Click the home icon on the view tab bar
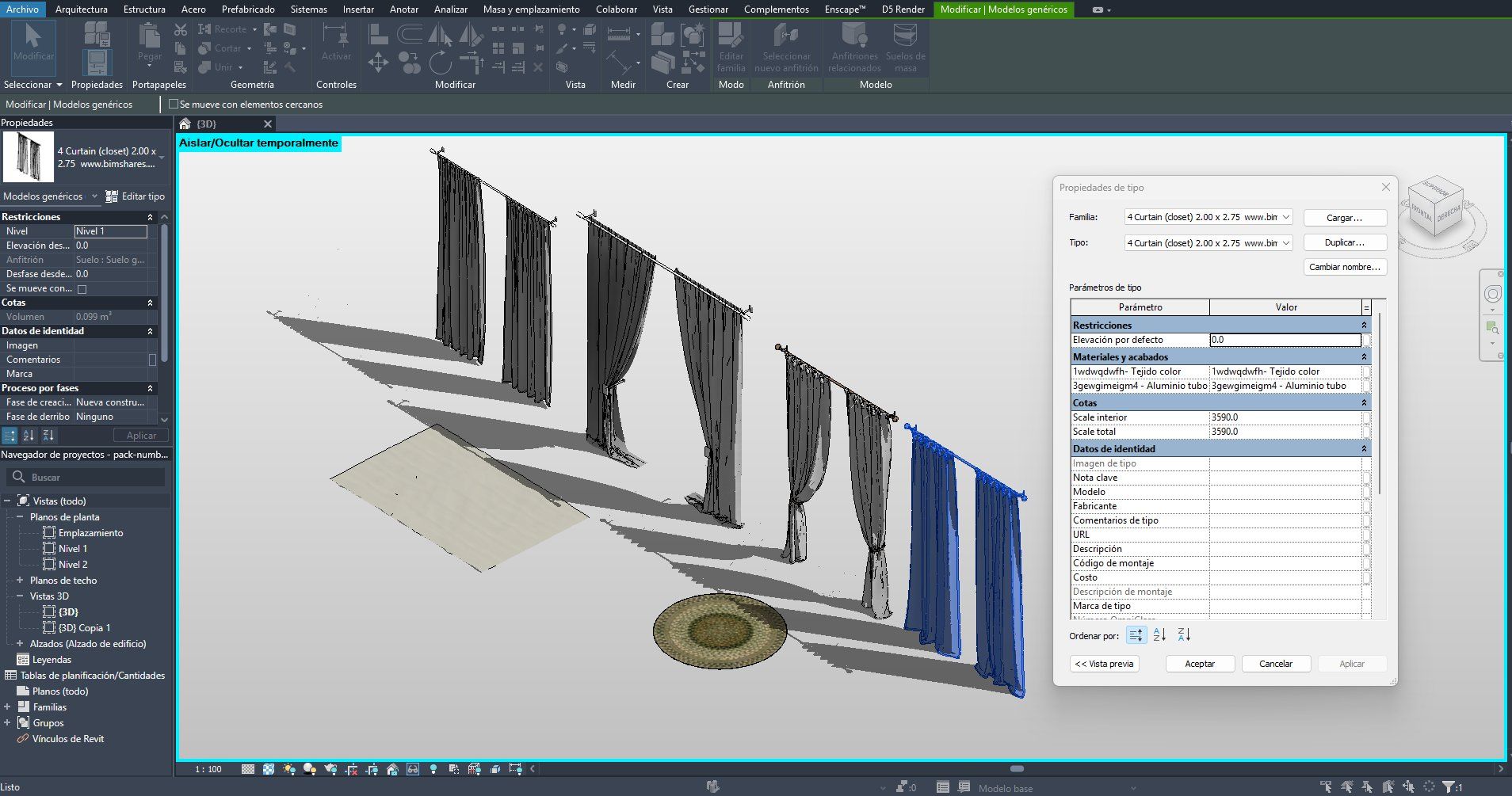The height and width of the screenshot is (796, 1512). tap(185, 124)
